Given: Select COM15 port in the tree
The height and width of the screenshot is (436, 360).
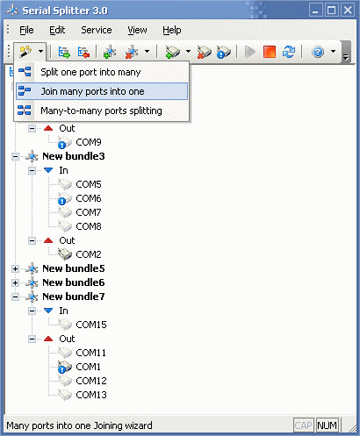Looking at the screenshot, I should tap(91, 325).
